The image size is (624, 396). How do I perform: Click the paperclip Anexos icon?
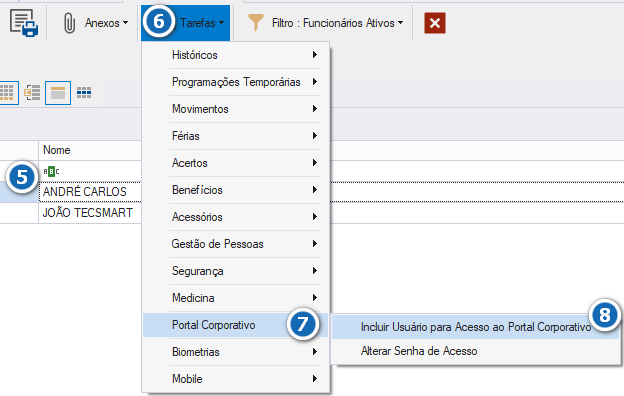click(x=69, y=23)
